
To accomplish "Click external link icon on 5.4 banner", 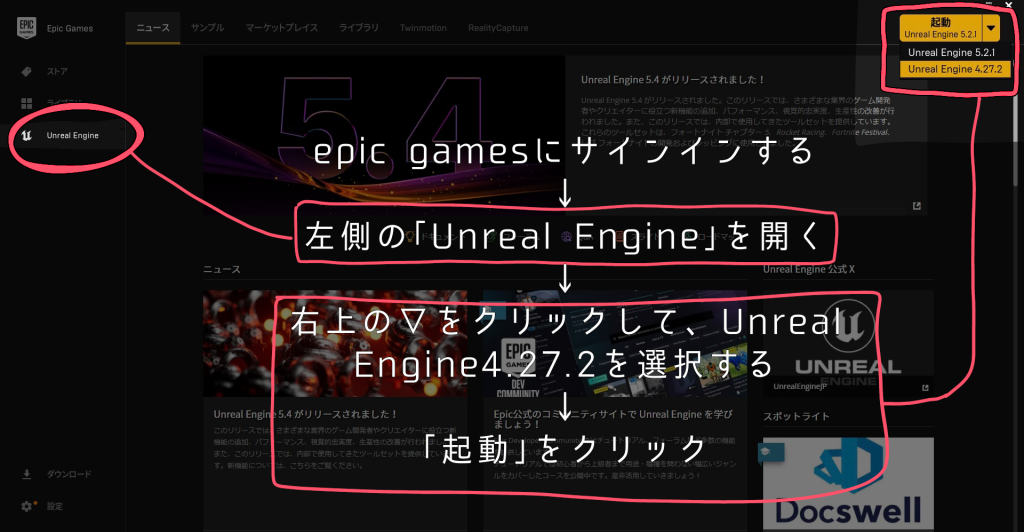I will [916, 206].
